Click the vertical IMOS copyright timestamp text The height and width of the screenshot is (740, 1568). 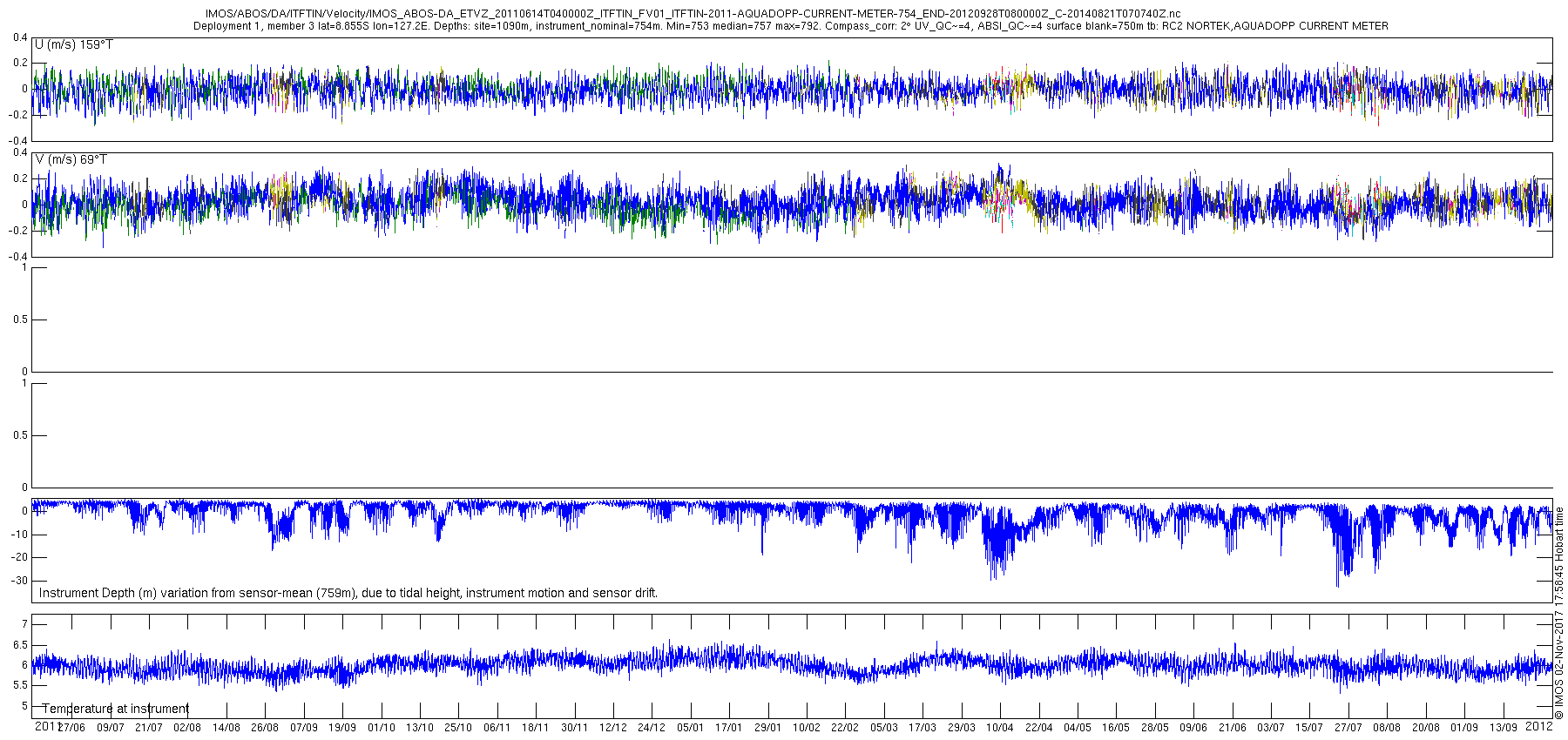click(x=1559, y=613)
